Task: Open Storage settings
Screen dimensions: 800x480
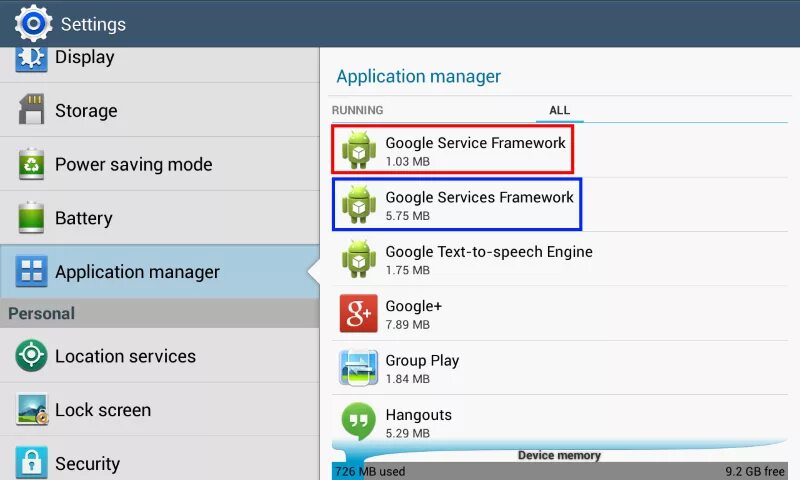Action: tap(160, 110)
